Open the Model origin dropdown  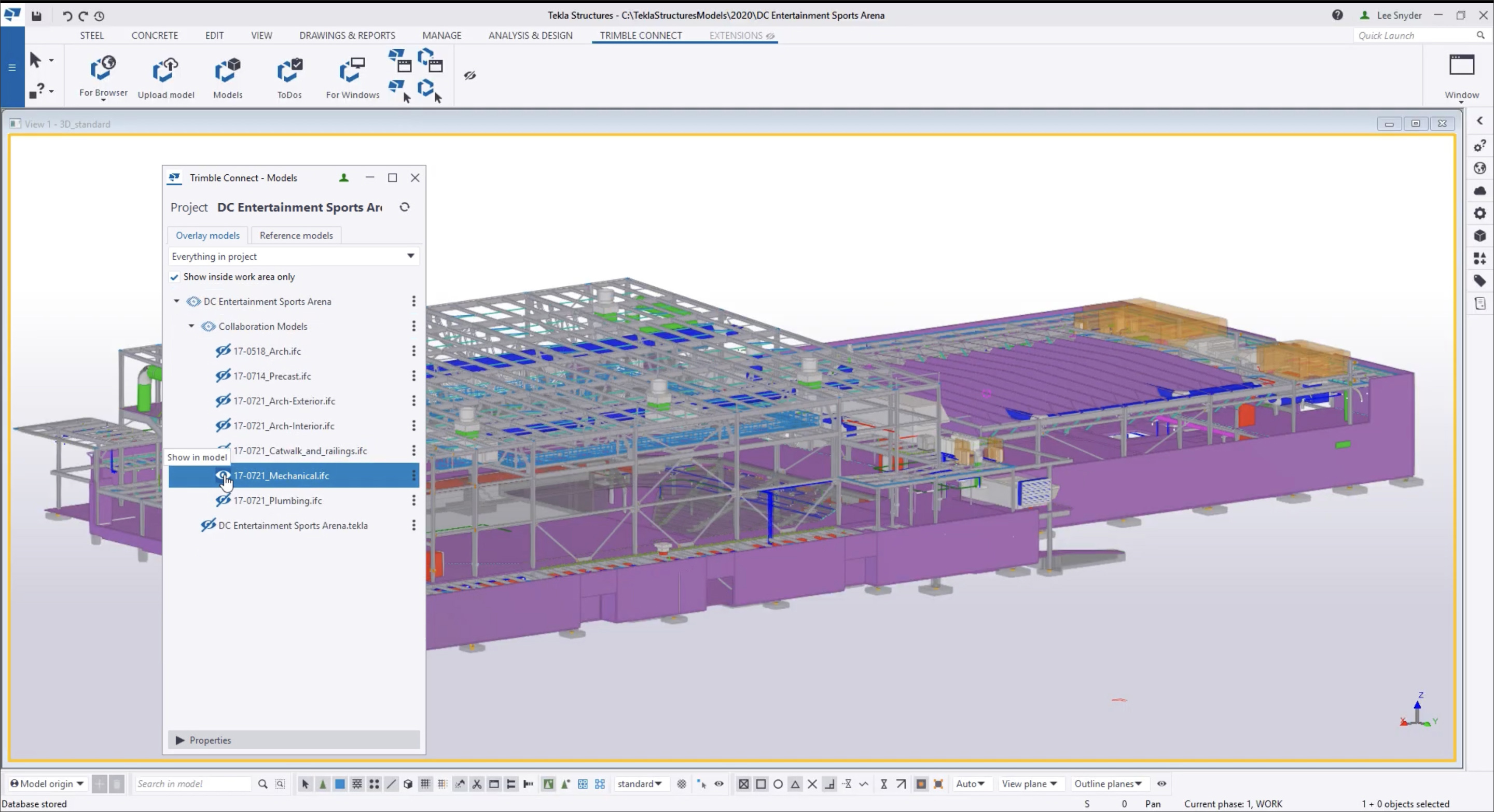click(x=48, y=783)
